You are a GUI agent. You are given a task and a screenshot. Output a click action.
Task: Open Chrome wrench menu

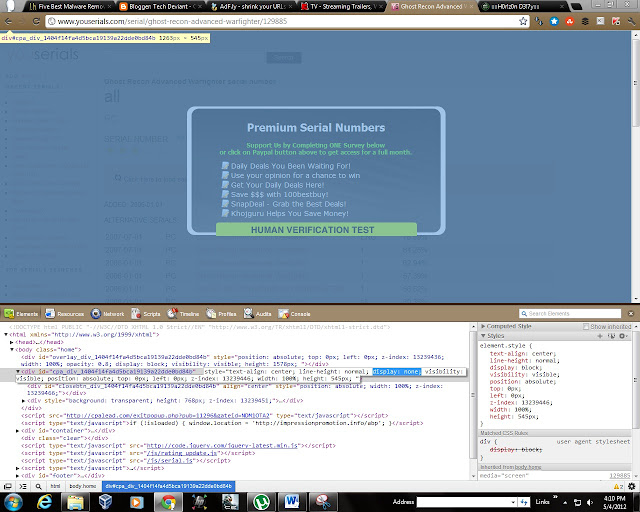[x=631, y=21]
